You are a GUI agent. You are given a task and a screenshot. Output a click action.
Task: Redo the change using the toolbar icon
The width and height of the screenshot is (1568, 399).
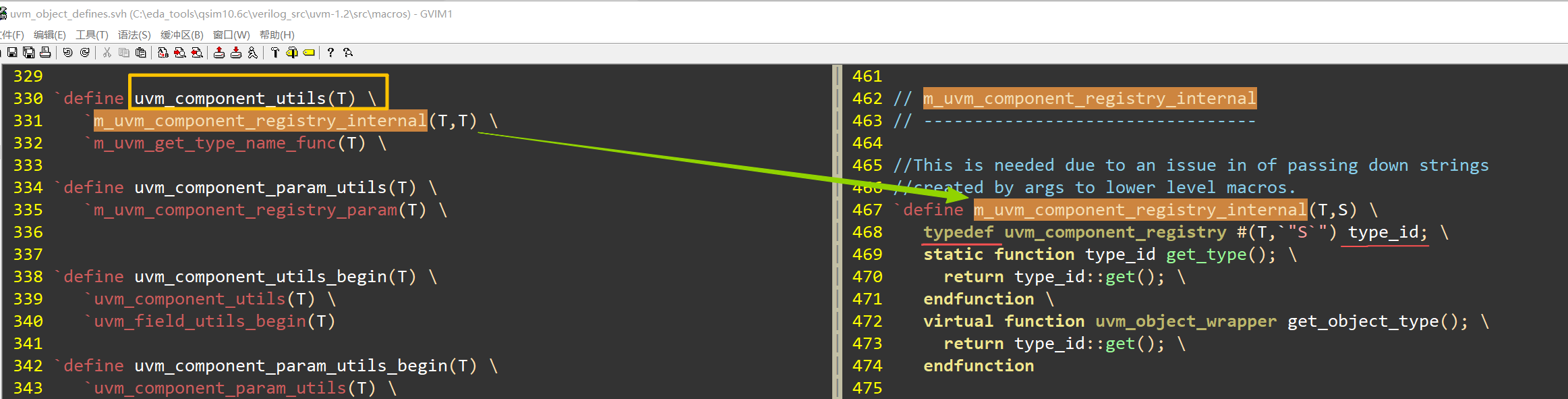point(85,53)
